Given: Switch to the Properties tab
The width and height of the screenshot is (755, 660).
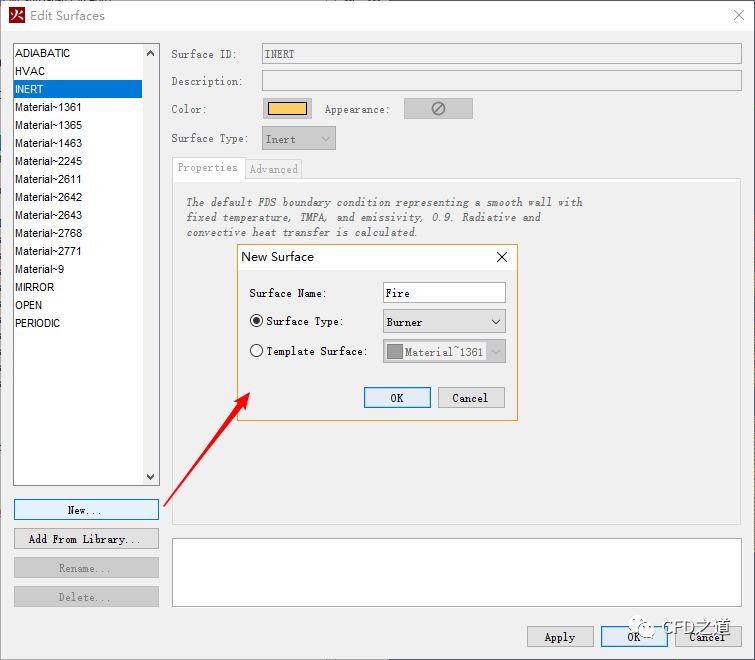Looking at the screenshot, I should click(x=207, y=168).
